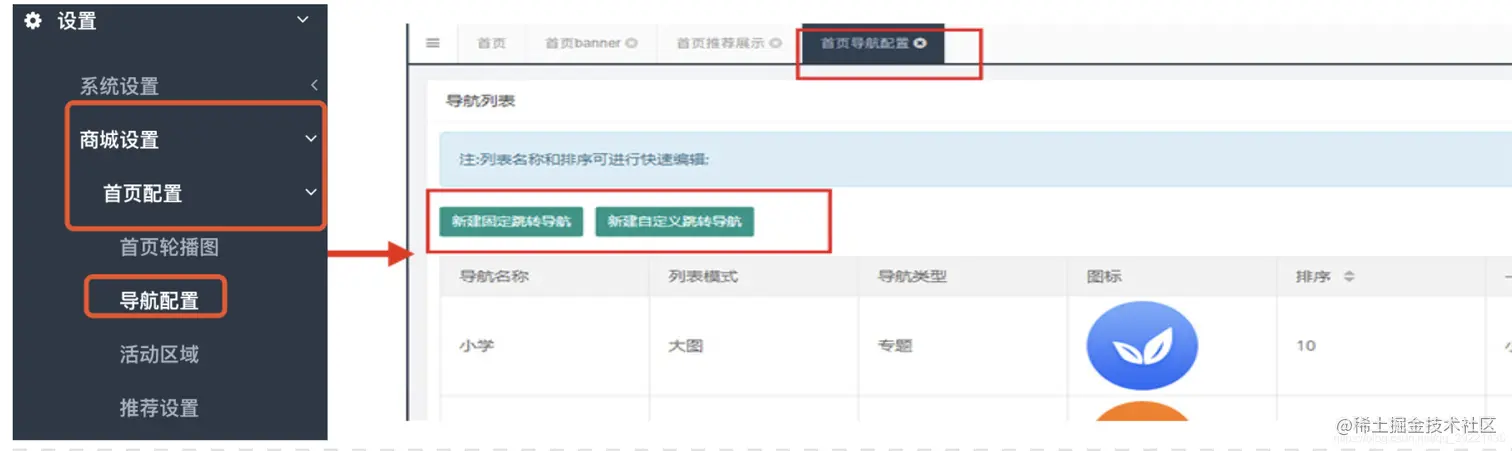Image resolution: width=1512 pixels, height=451 pixels.
Task: Select the 首页导航配置 tab
Action: pos(873,44)
